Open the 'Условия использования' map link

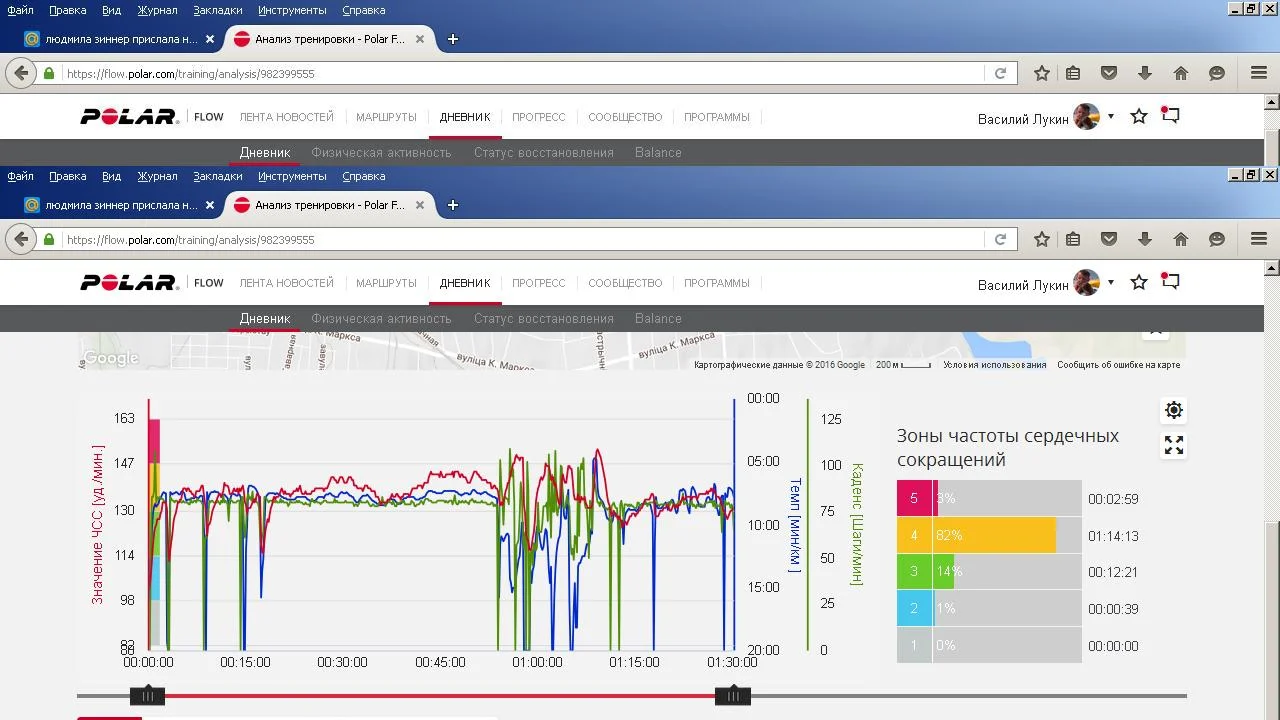(x=994, y=365)
